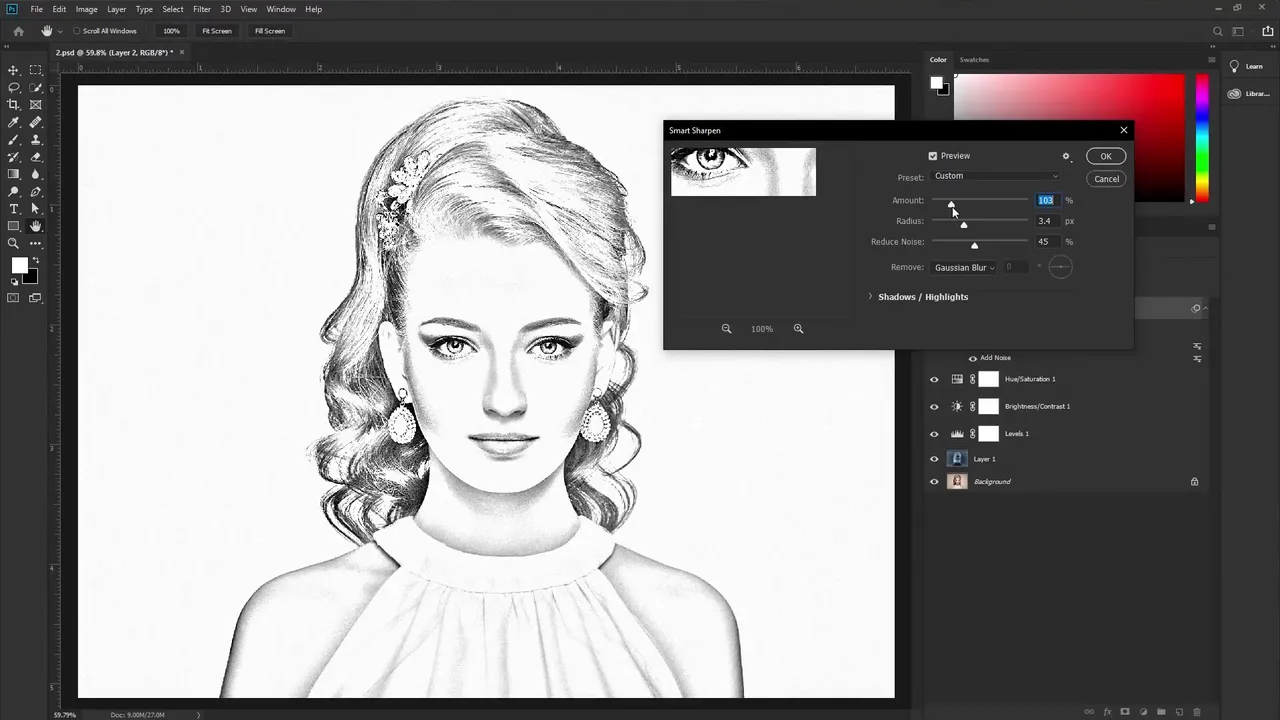Click the vertical hue spectrum bar
1280x720 pixels.
pos(1202,137)
